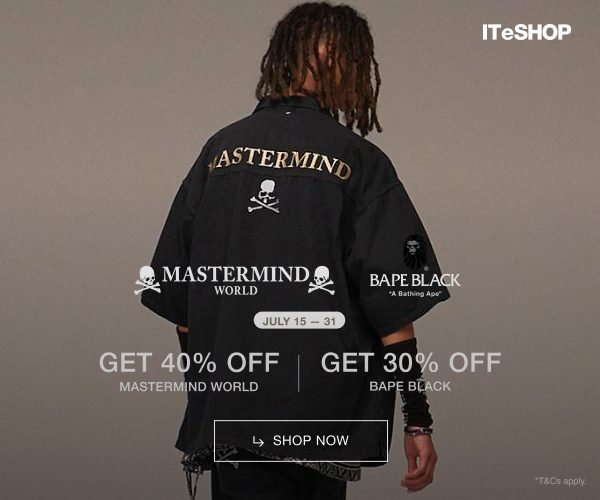Image resolution: width=600 pixels, height=500 pixels.
Task: Open the *T&Cs apply note
Action: click(561, 481)
